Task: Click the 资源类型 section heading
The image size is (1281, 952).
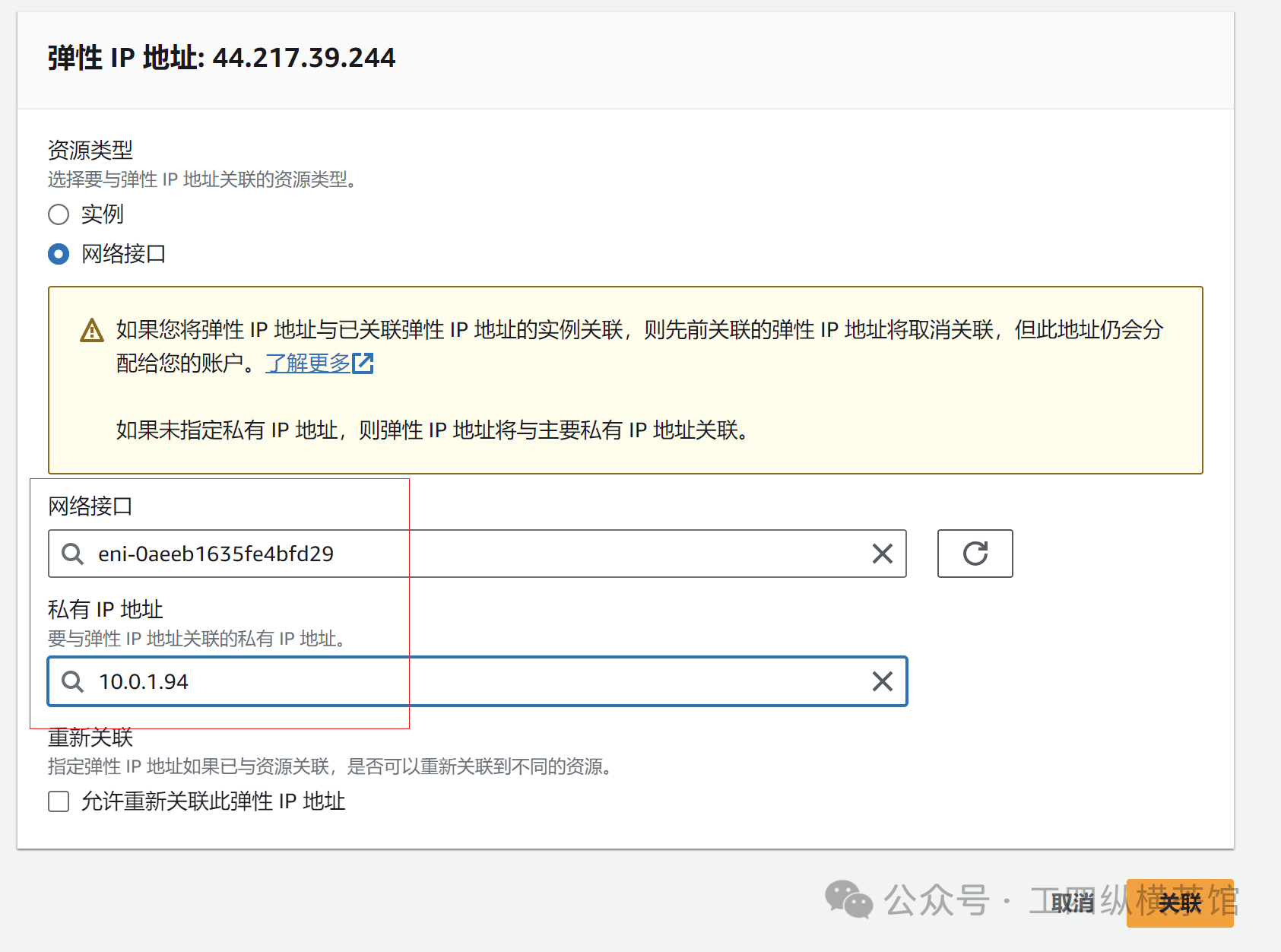Action: pyautogui.click(x=90, y=150)
